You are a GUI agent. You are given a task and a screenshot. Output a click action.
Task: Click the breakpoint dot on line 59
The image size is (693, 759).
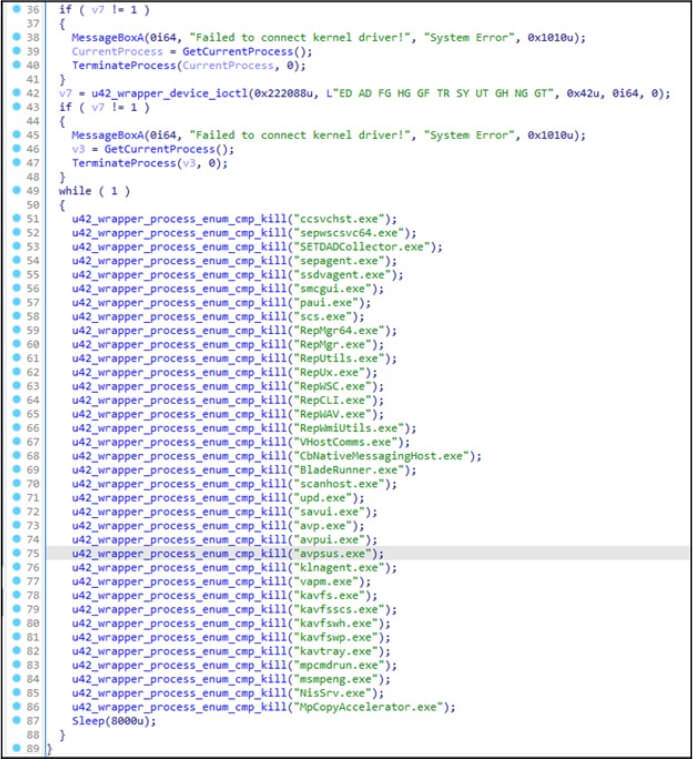click(x=16, y=330)
